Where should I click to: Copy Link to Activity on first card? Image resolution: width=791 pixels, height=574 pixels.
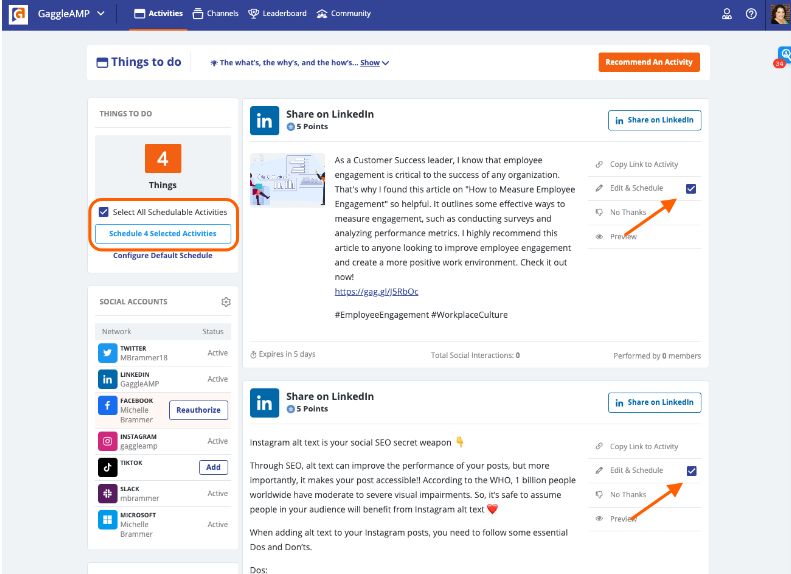637,164
